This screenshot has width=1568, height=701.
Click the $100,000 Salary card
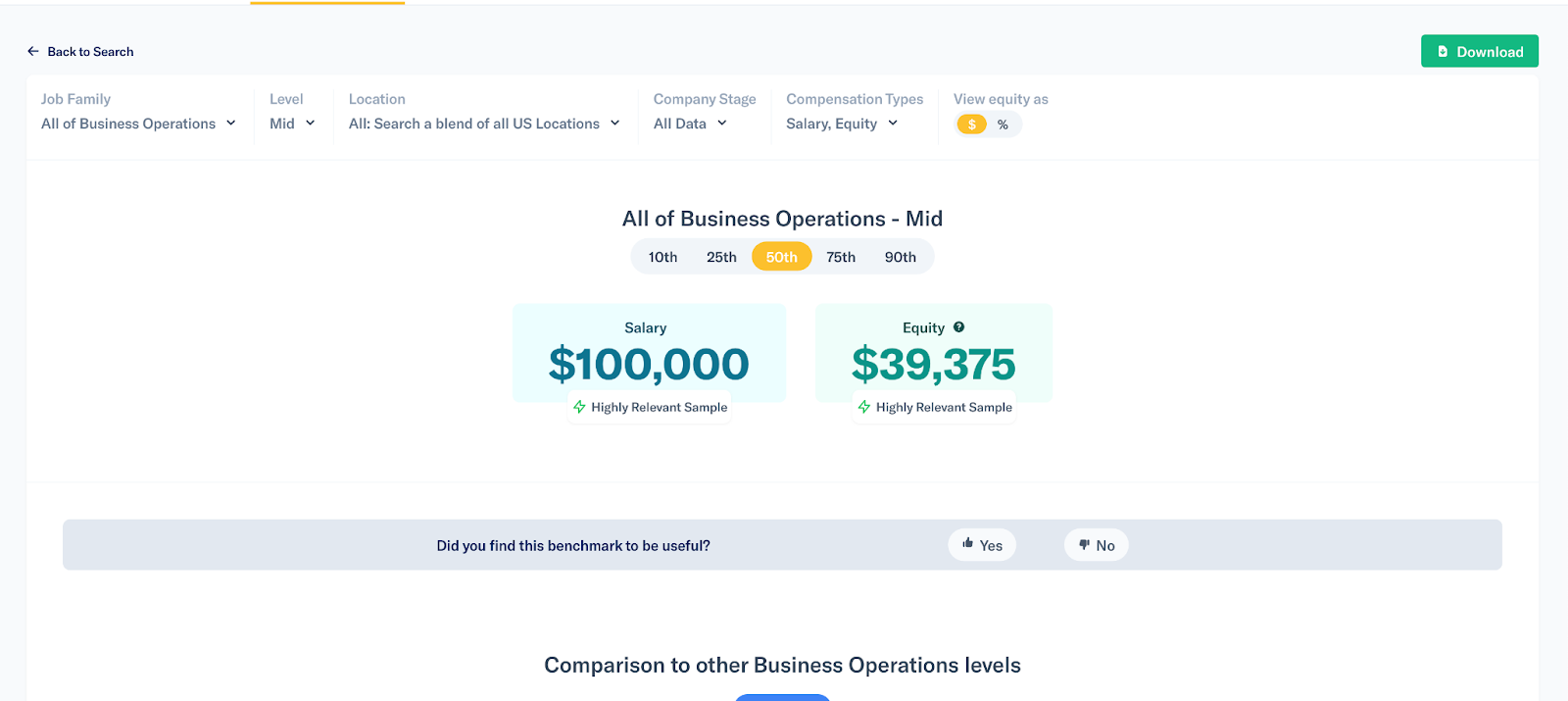(649, 355)
